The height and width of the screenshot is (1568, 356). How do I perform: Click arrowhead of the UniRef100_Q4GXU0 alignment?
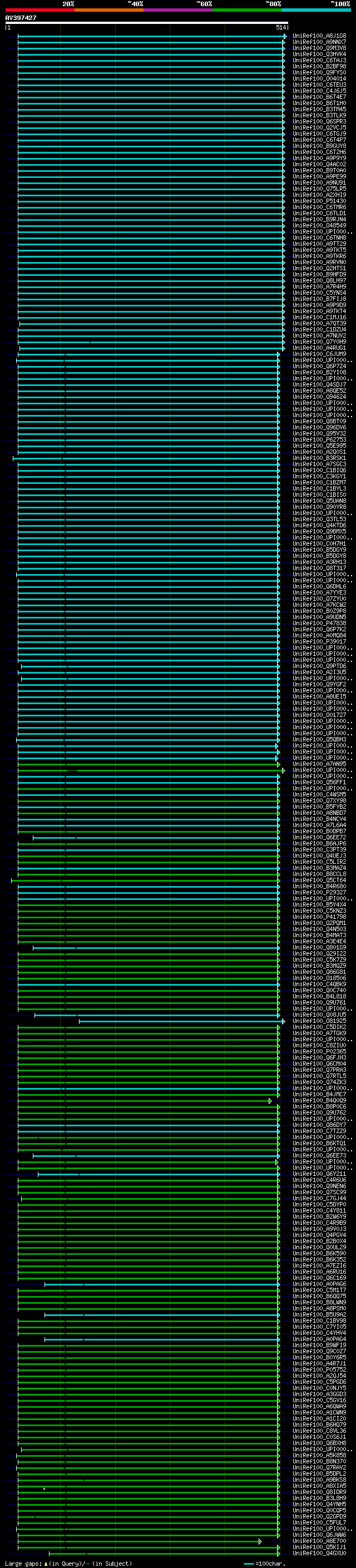[x=279, y=1554]
